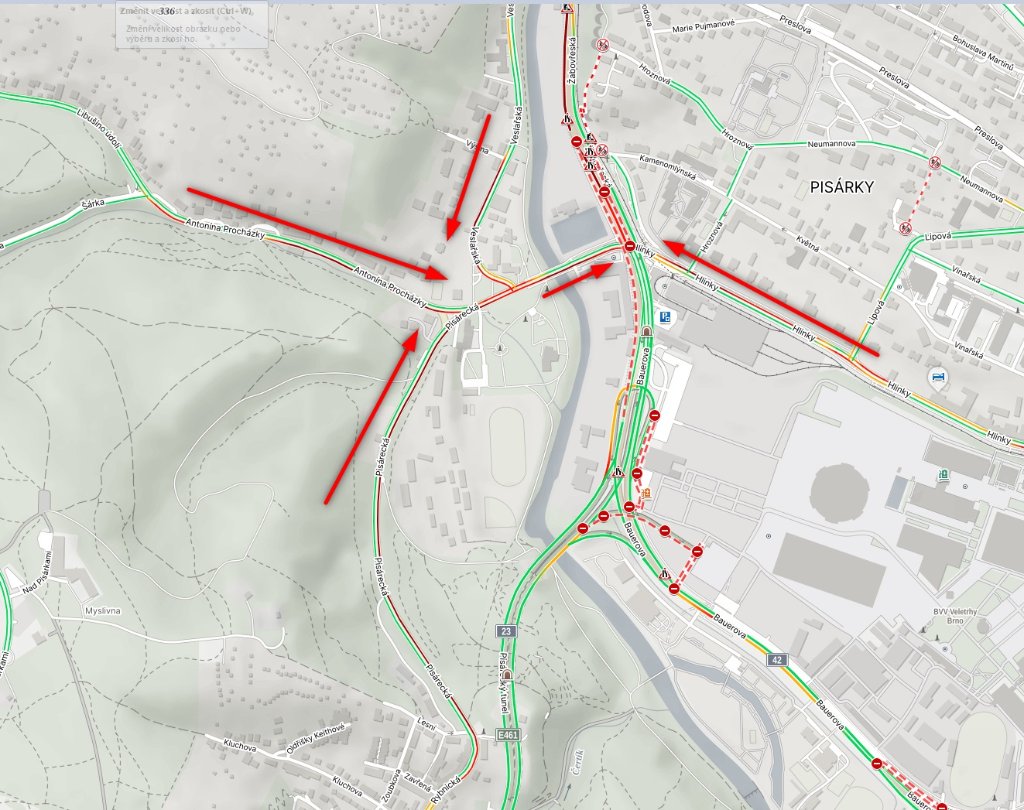Image resolution: width=1024 pixels, height=810 pixels.
Task: Click the Myslivna place label
Action: click(x=103, y=611)
